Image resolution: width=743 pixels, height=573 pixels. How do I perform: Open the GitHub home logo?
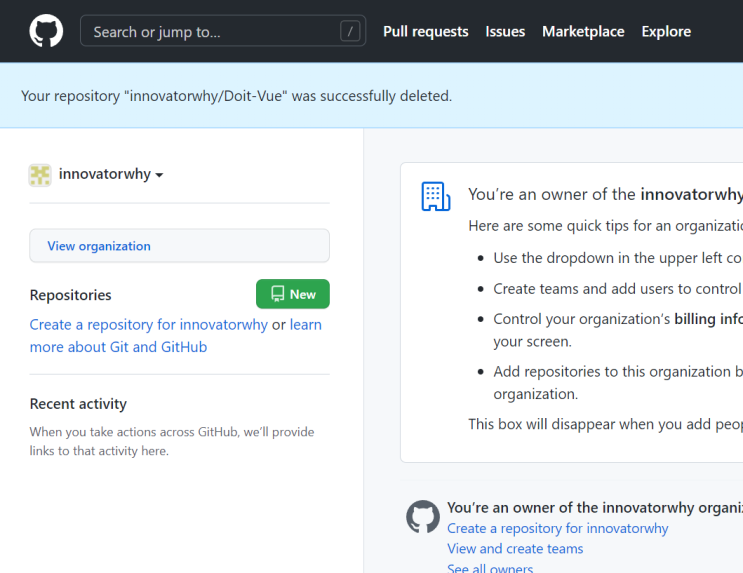point(46,31)
